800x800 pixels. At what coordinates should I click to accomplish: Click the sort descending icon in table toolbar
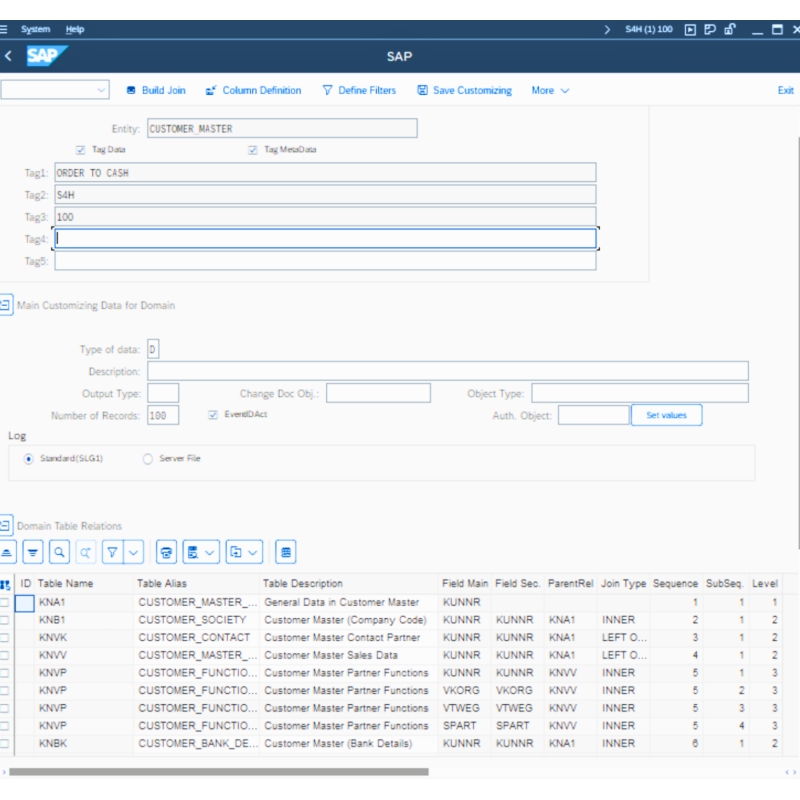tap(33, 552)
